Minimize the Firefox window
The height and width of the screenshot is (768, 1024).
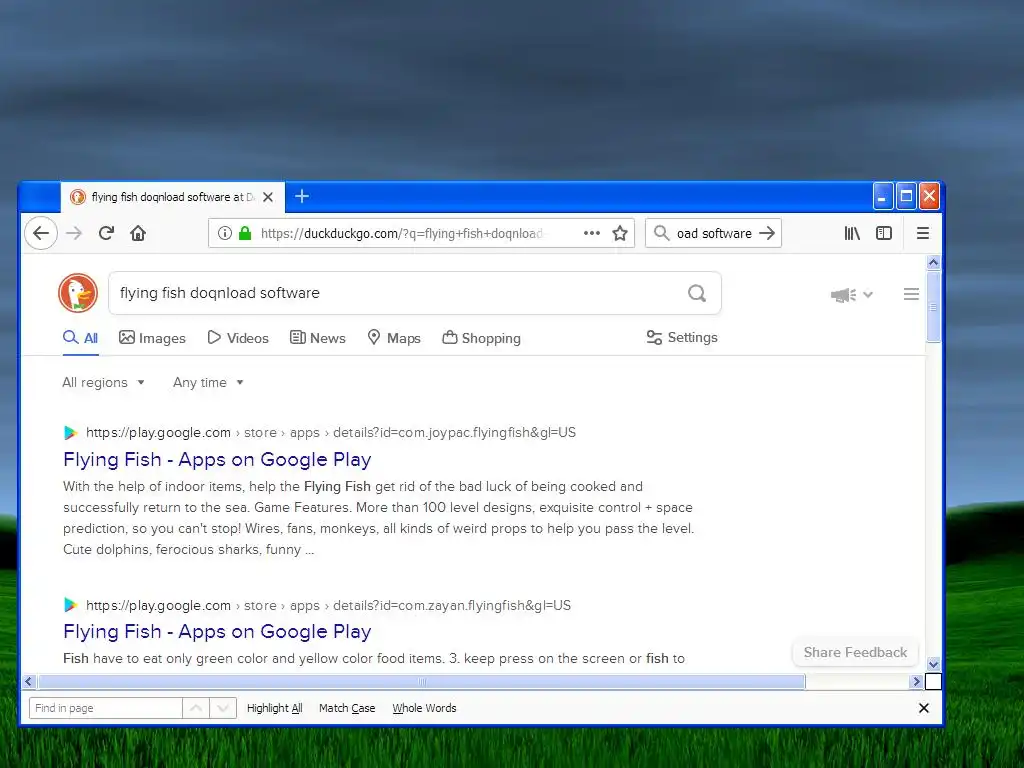pos(882,196)
